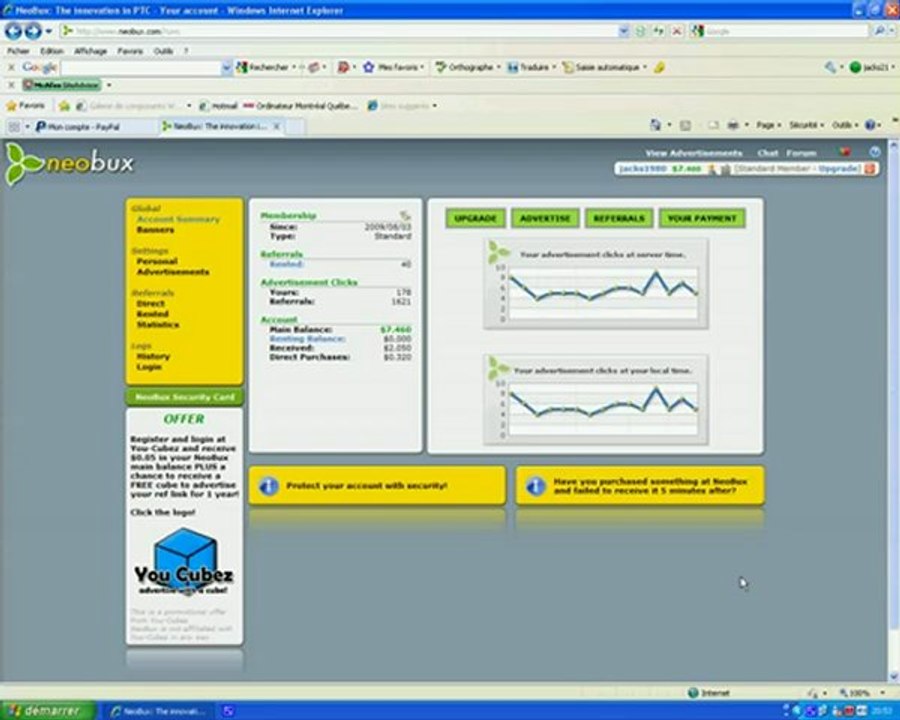This screenshot has width=900, height=720.
Task: Click the Neobux Security Card button
Action: coord(184,397)
